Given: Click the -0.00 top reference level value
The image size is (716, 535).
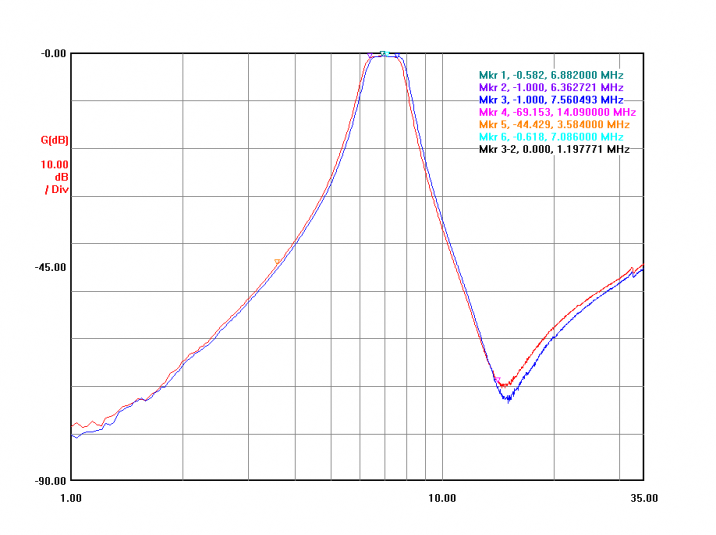Looking at the screenshot, I should coord(53,53).
